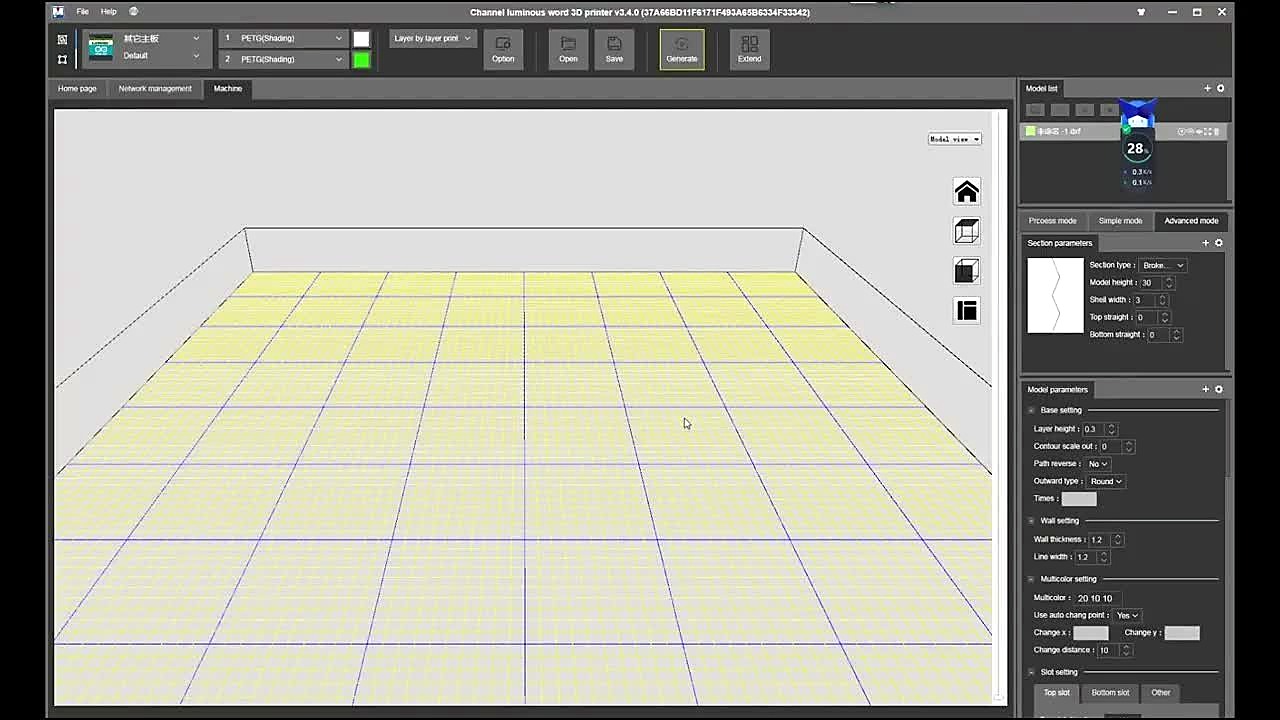Click the Save toolbar button
This screenshot has height=720, width=1280.
[614, 49]
